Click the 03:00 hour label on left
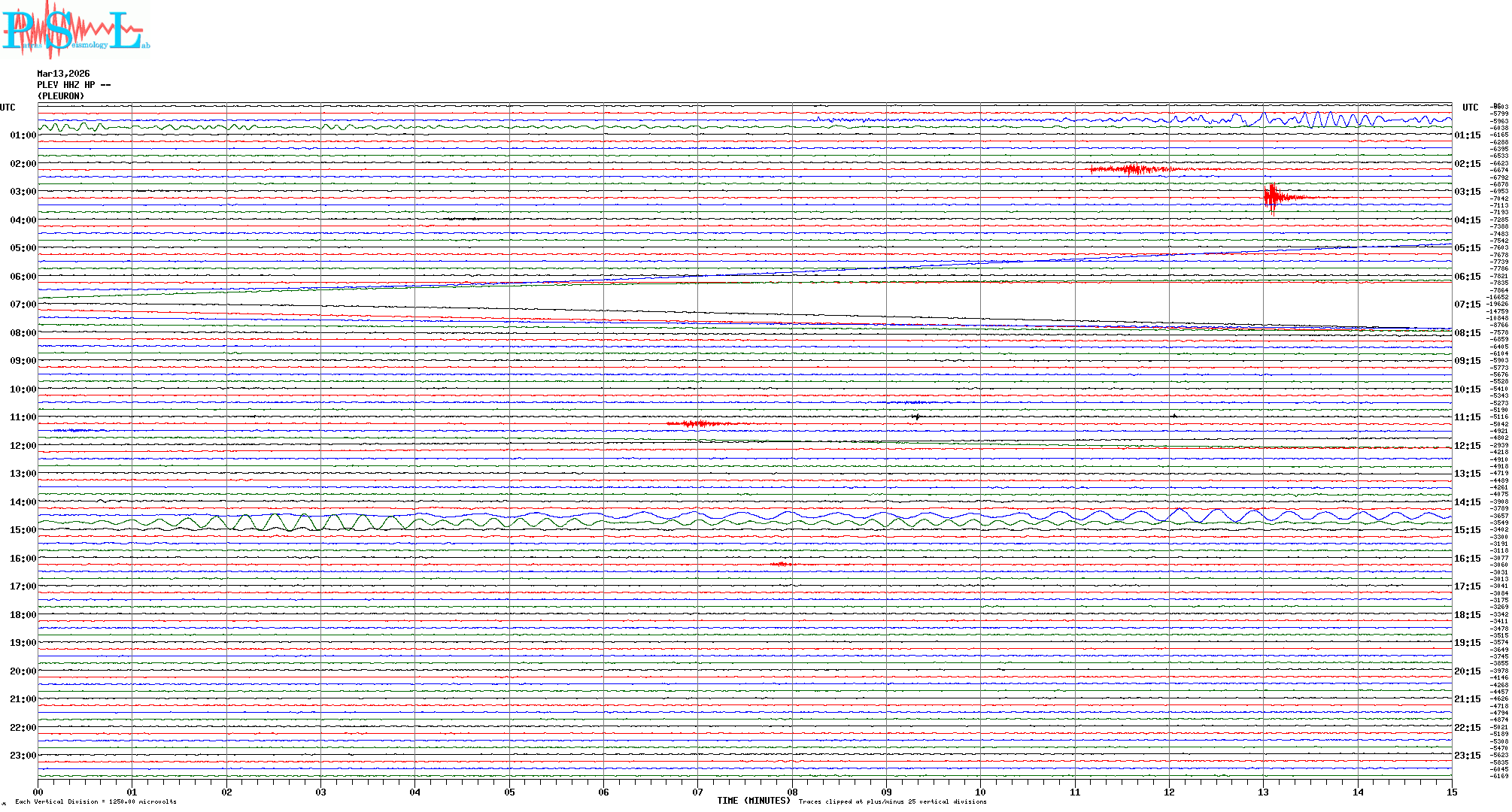 point(23,192)
